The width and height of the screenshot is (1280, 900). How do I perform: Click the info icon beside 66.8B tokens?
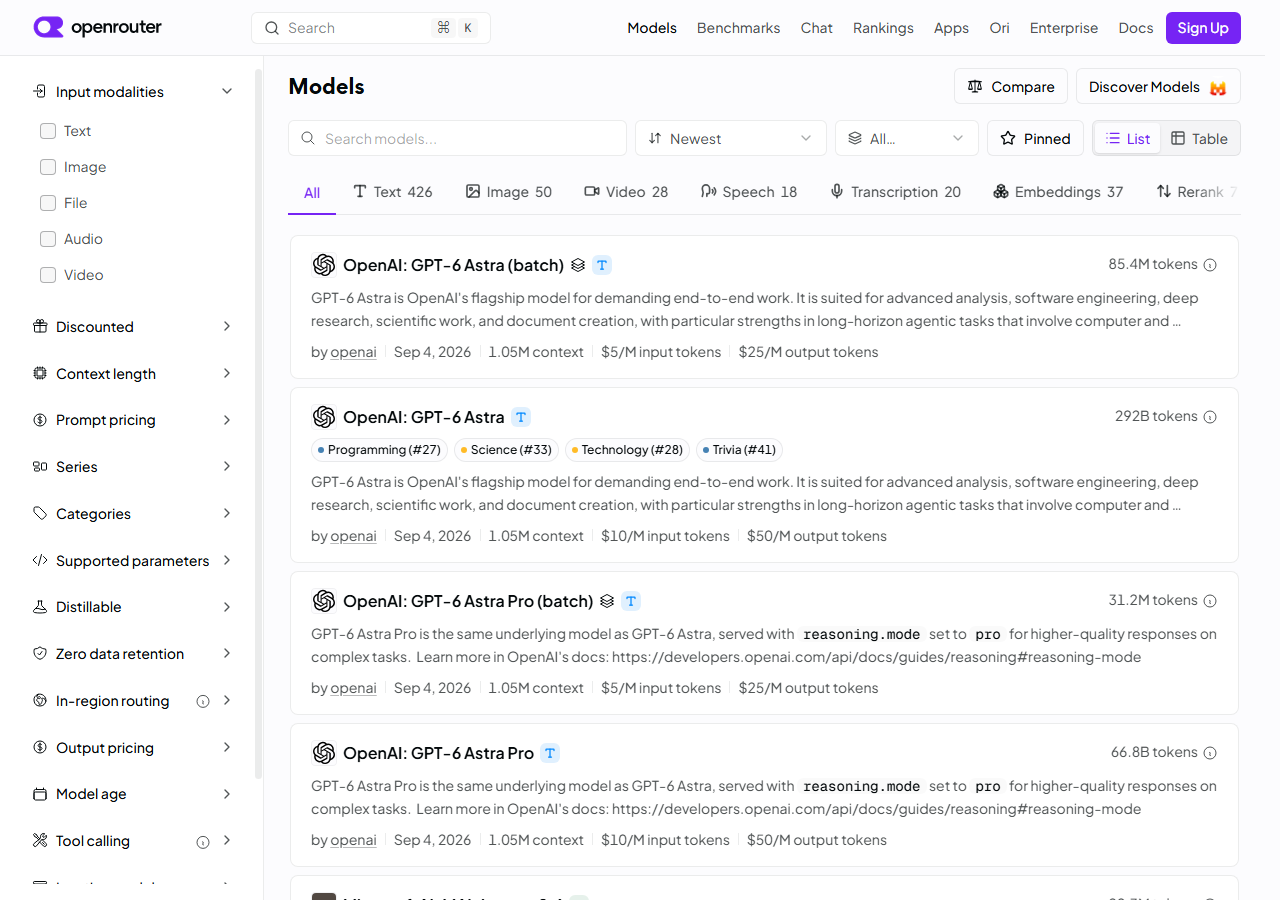point(1210,753)
